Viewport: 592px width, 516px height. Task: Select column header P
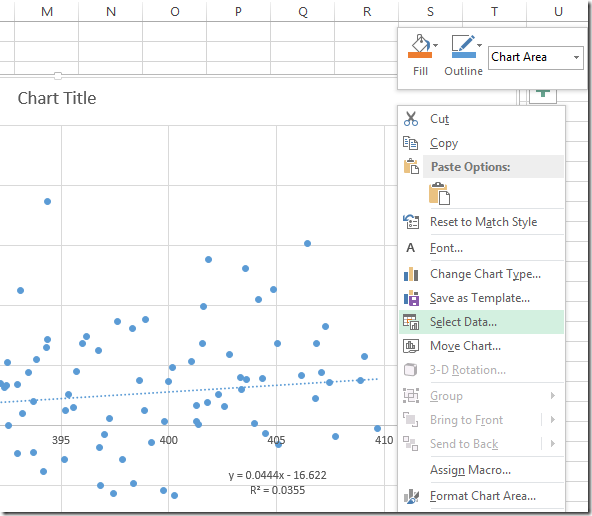pyautogui.click(x=238, y=12)
